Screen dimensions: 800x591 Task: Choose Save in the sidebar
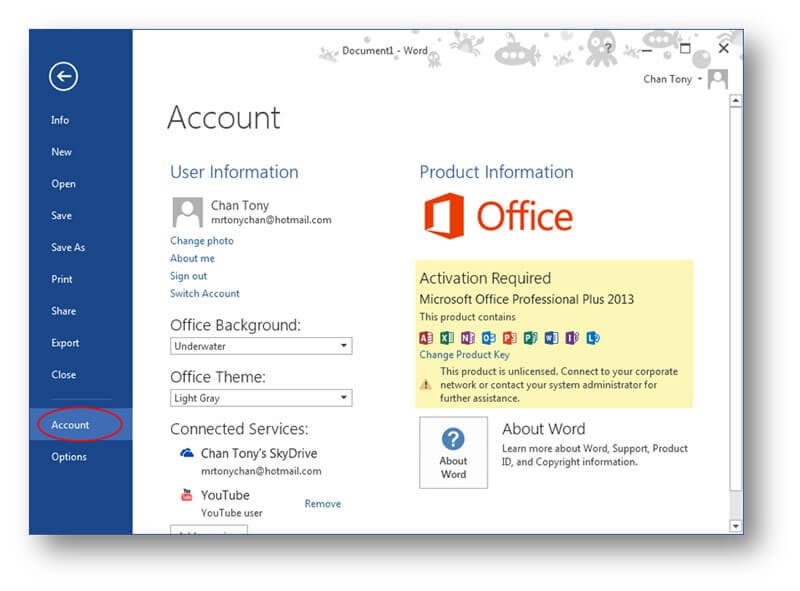(61, 215)
